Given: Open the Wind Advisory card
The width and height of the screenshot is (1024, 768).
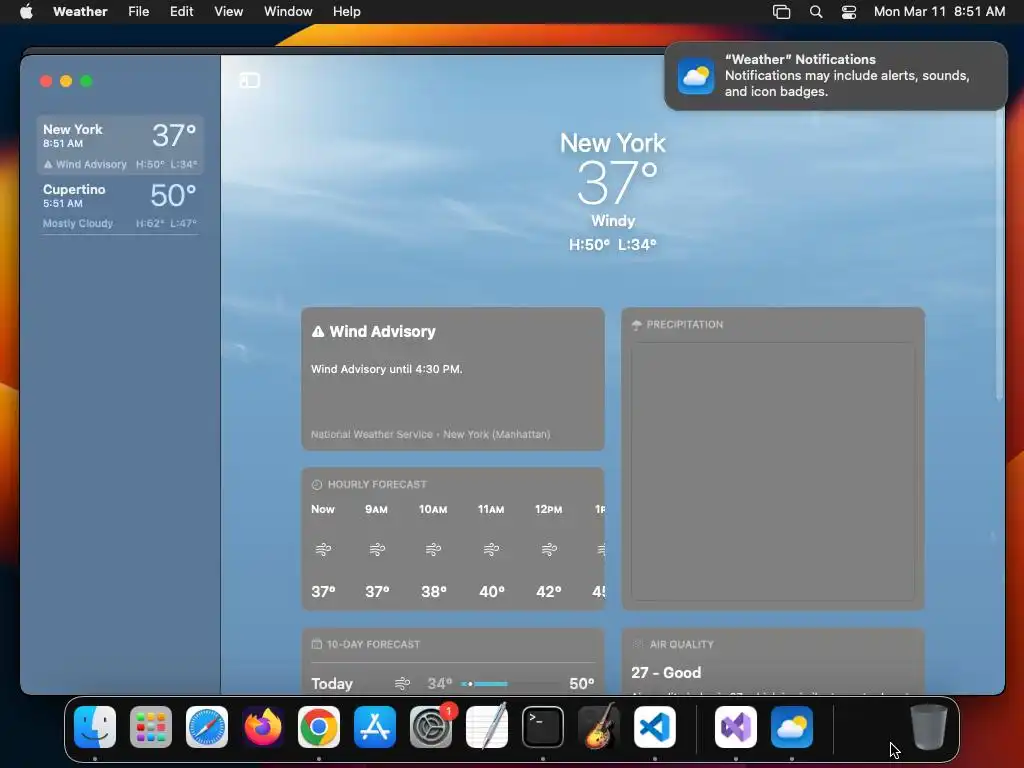Looking at the screenshot, I should [453, 379].
